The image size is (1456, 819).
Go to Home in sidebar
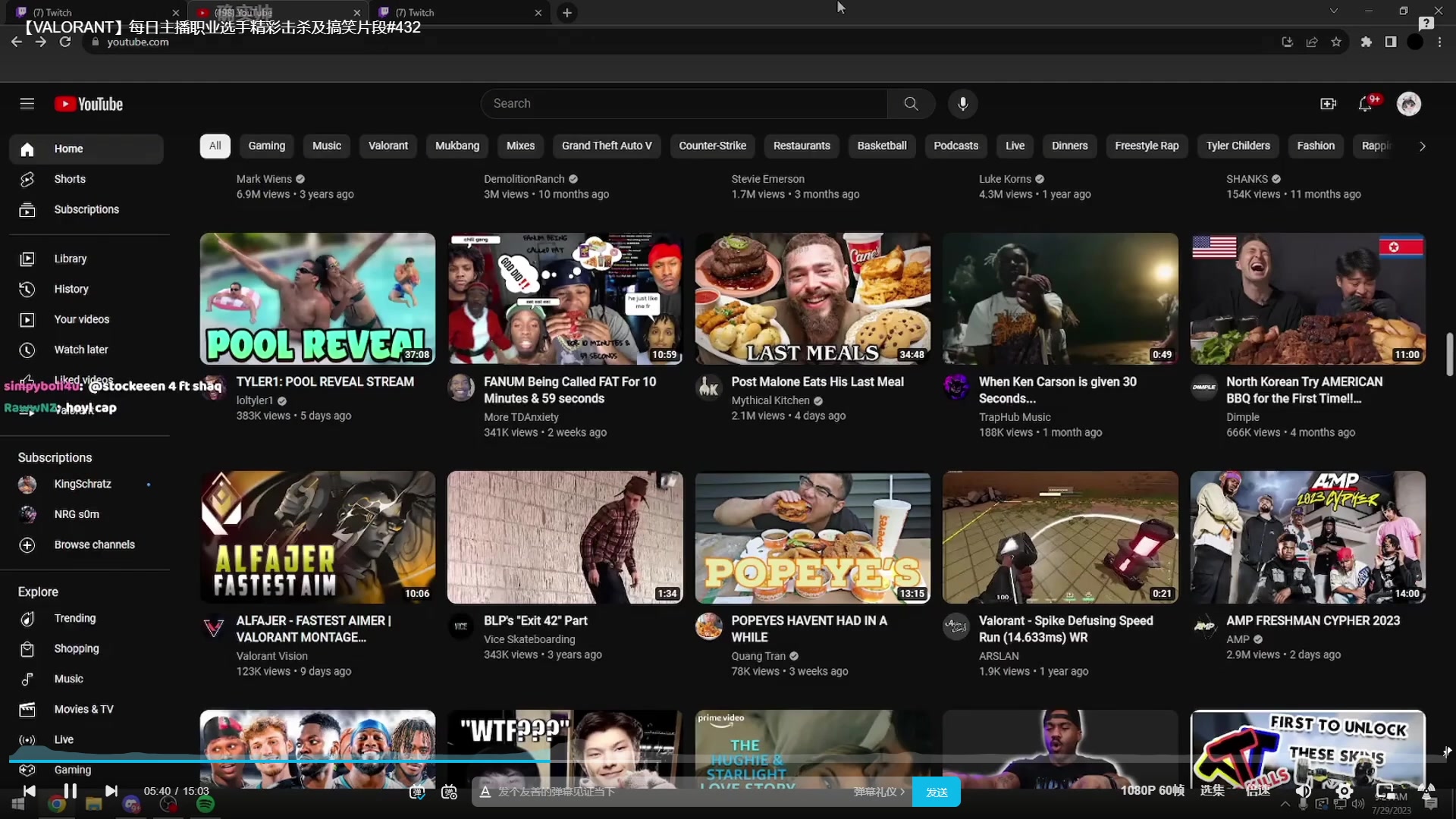click(86, 149)
